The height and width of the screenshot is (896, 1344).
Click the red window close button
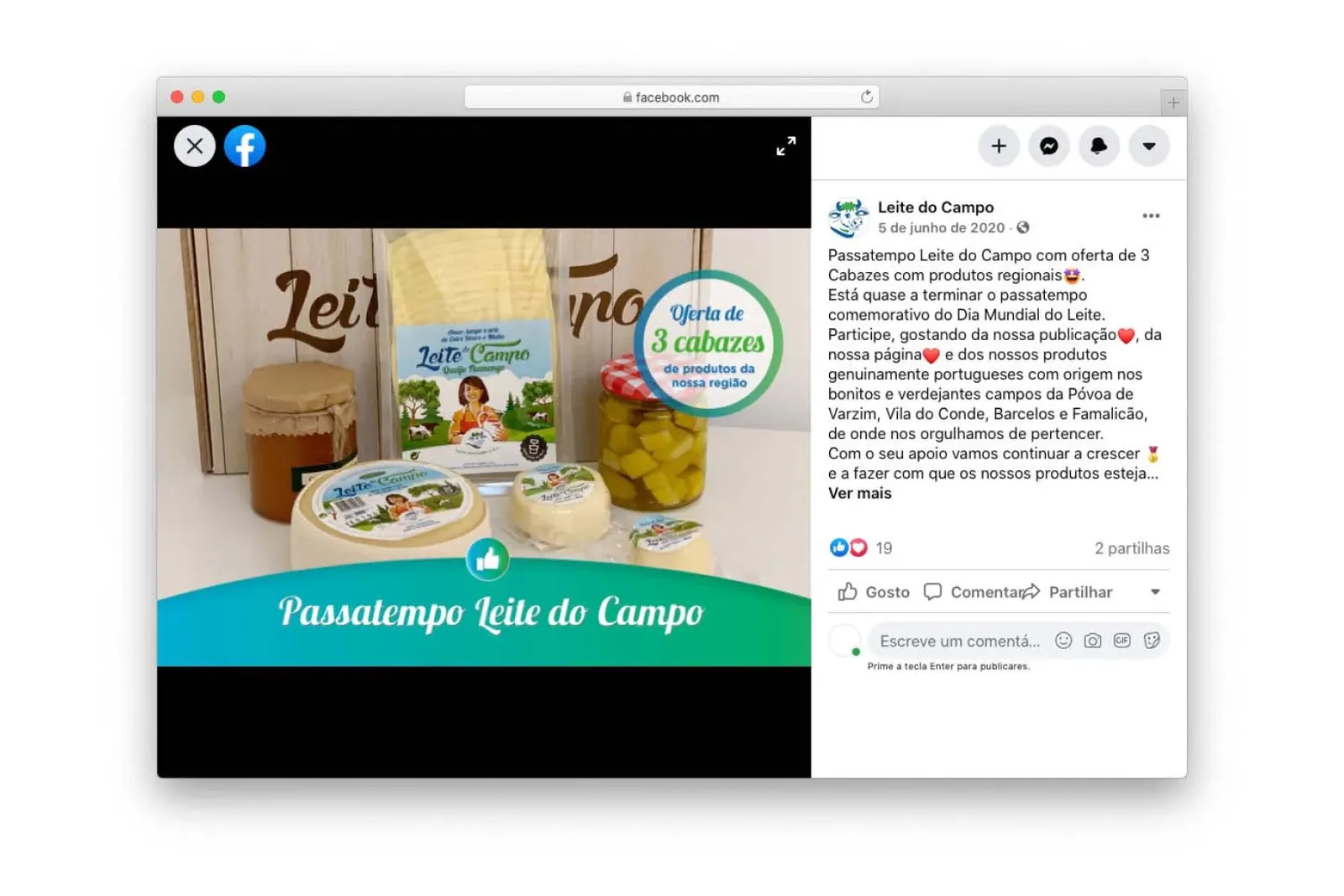(x=177, y=97)
